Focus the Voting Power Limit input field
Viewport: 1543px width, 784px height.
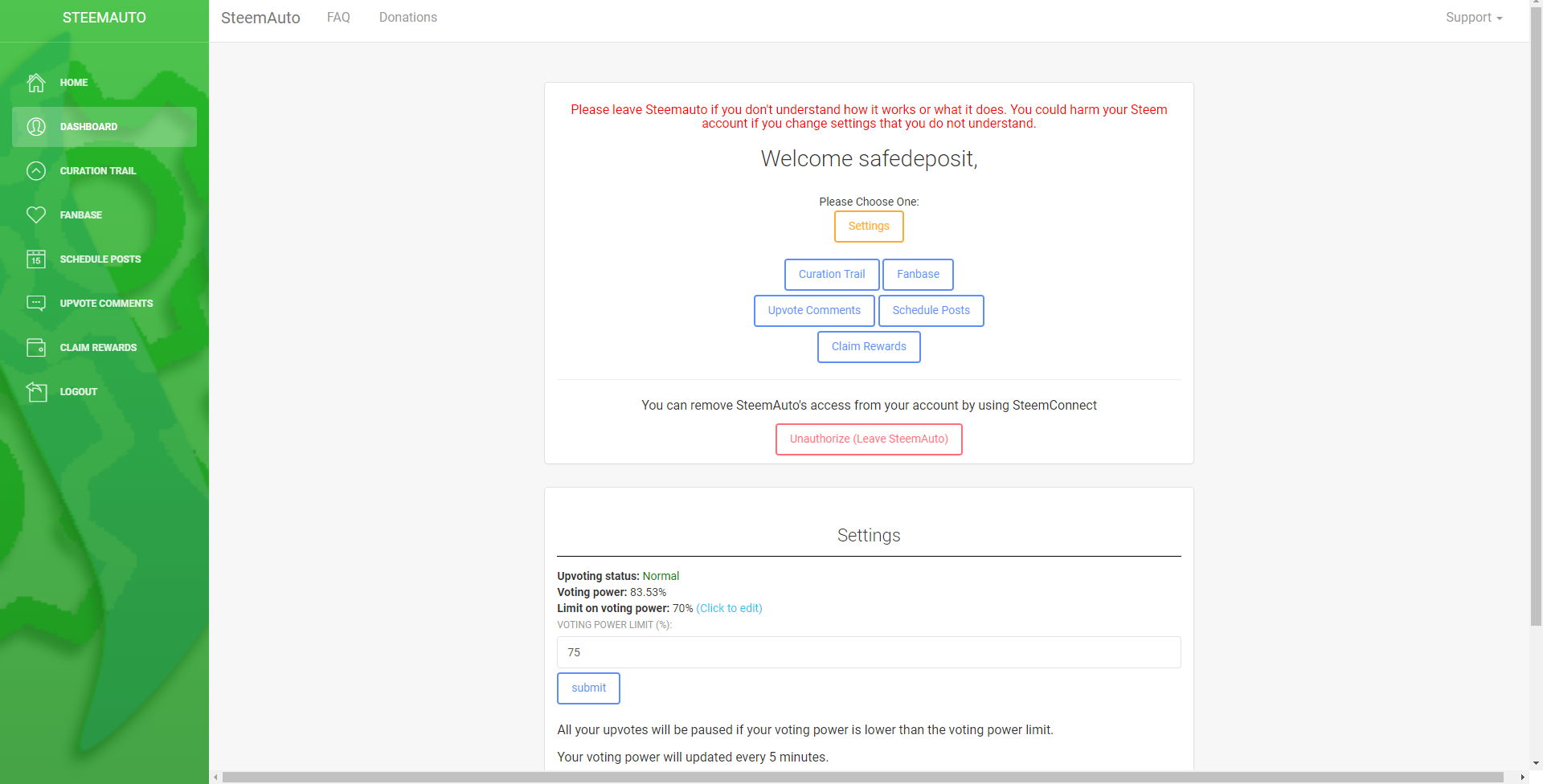point(869,652)
